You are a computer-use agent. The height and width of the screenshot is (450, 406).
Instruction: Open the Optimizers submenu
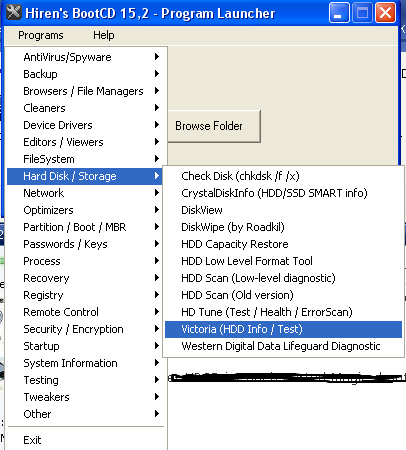(85, 210)
